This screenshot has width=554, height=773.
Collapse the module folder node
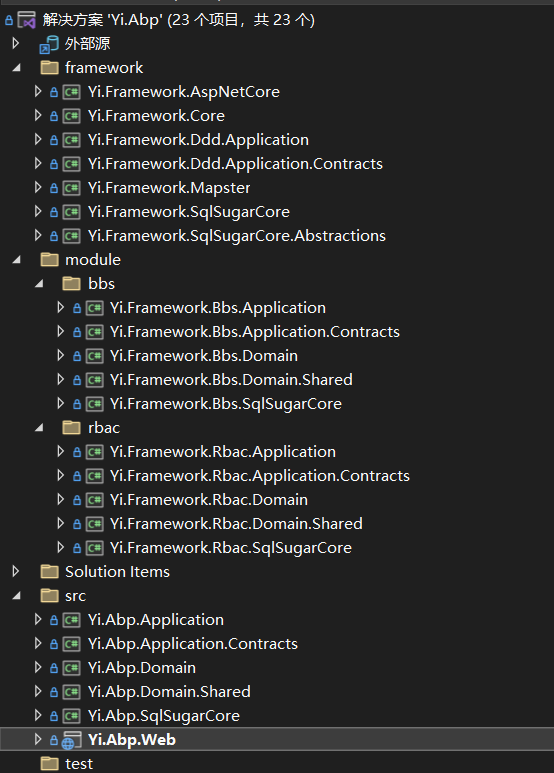click(x=16, y=260)
